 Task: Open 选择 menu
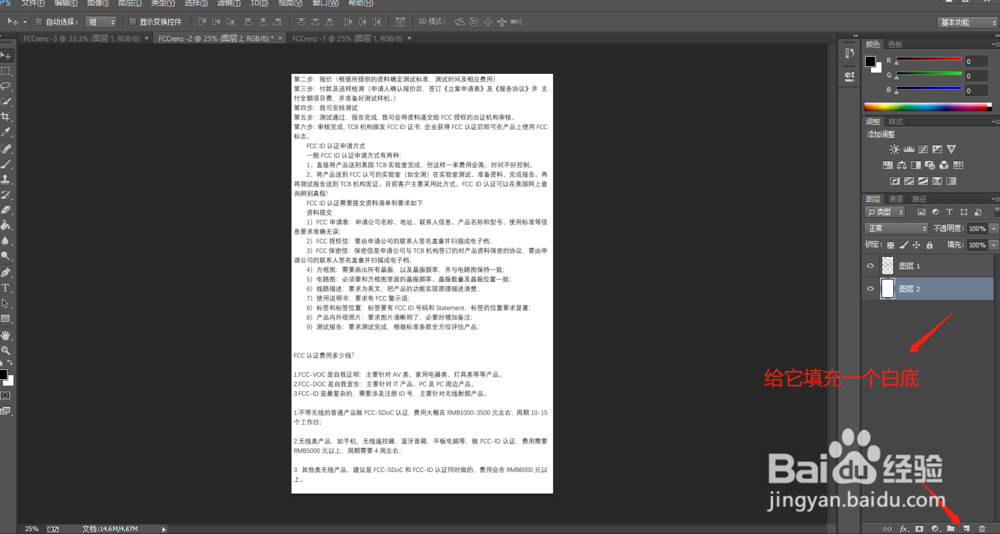[x=196, y=3]
